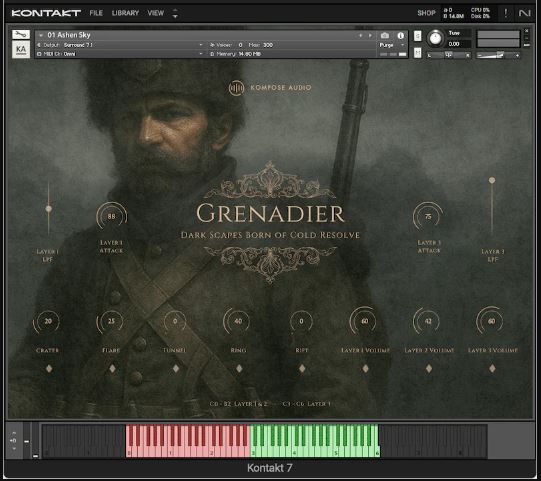The width and height of the screenshot is (541, 481).
Task: Expand the 01 Ashen Sky instrument dropdown arrow
Action: pyautogui.click(x=41, y=35)
